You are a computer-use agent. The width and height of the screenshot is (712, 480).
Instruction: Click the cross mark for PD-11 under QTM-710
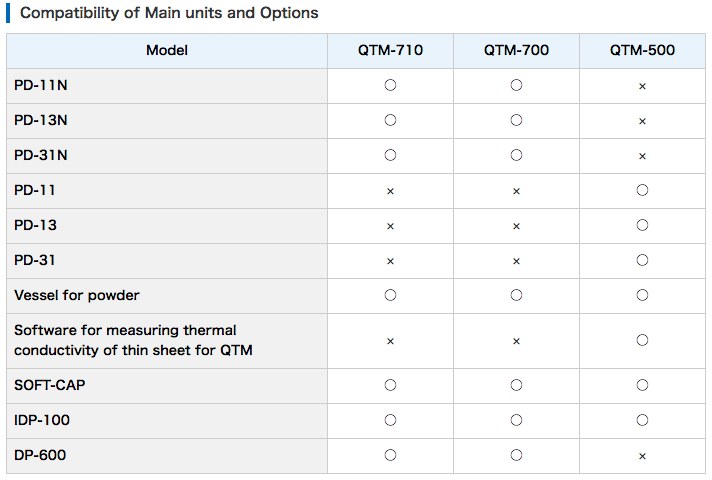coord(390,191)
